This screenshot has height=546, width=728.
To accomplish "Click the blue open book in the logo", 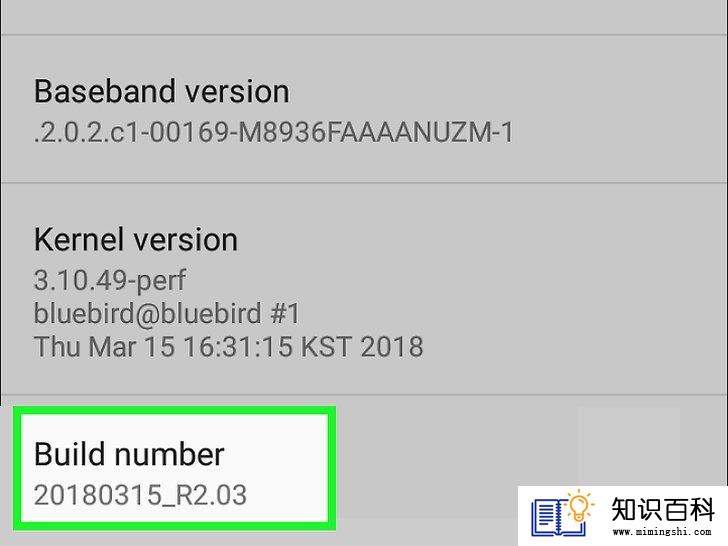I will [557, 518].
